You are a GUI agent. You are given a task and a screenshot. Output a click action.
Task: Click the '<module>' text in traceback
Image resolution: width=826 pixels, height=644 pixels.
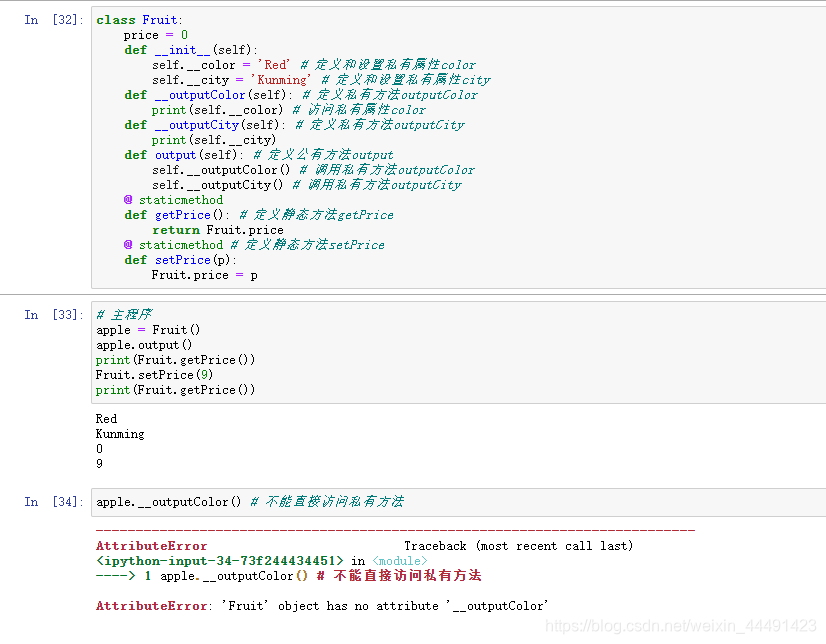pyautogui.click(x=400, y=561)
